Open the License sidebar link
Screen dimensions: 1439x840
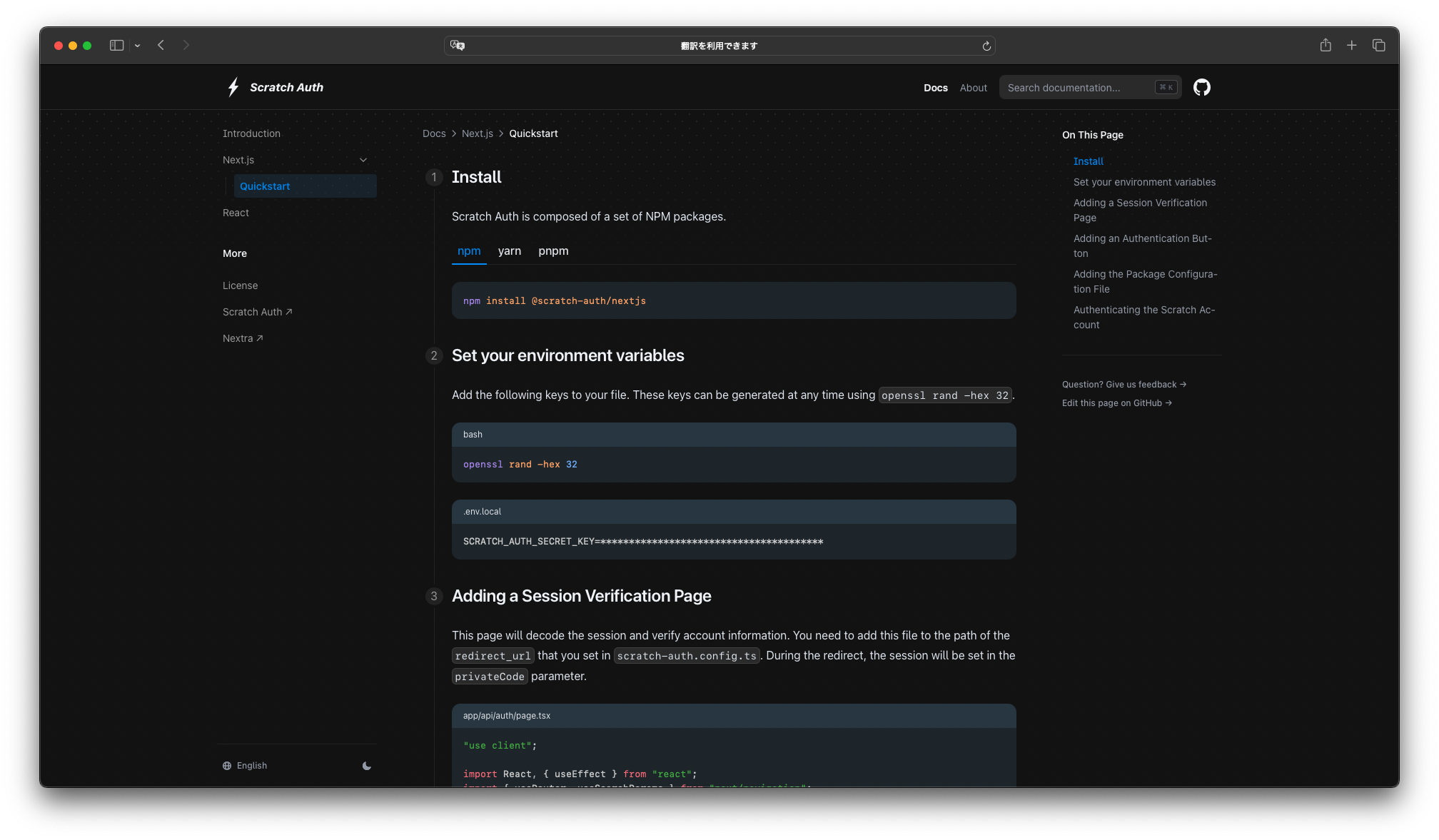pos(241,285)
